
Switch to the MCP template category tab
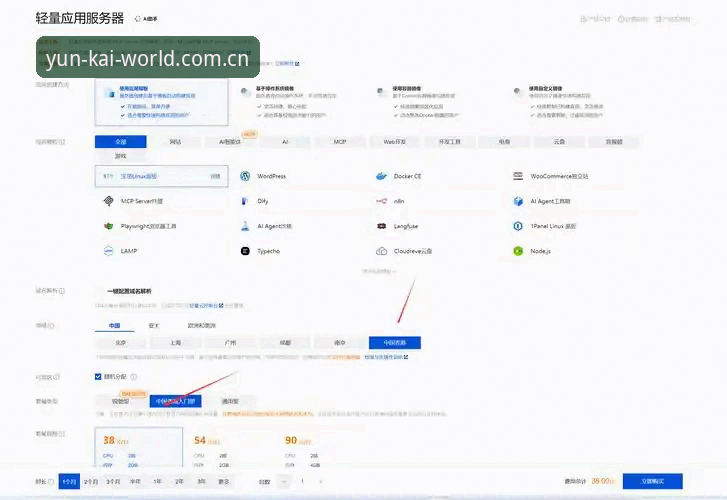(340, 141)
